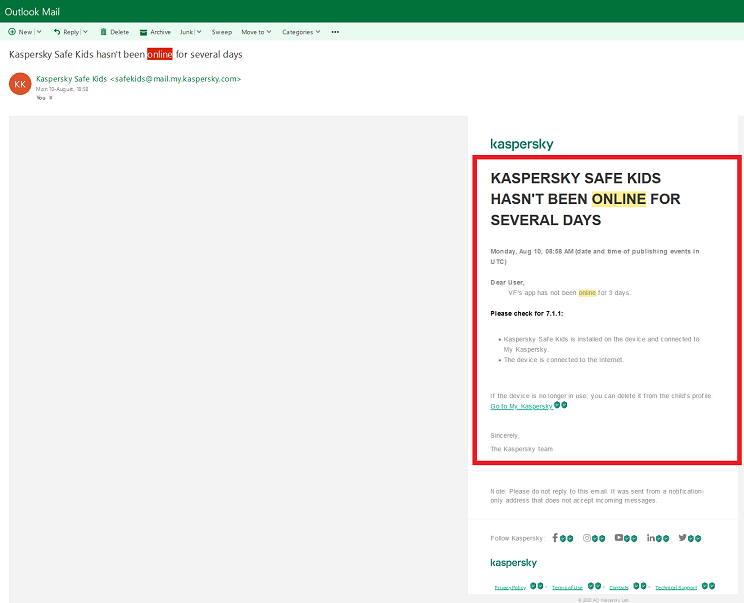Screen dimensions: 744x603
Task: Click the yellow highlighted ONLINE in heading
Action: click(x=619, y=199)
